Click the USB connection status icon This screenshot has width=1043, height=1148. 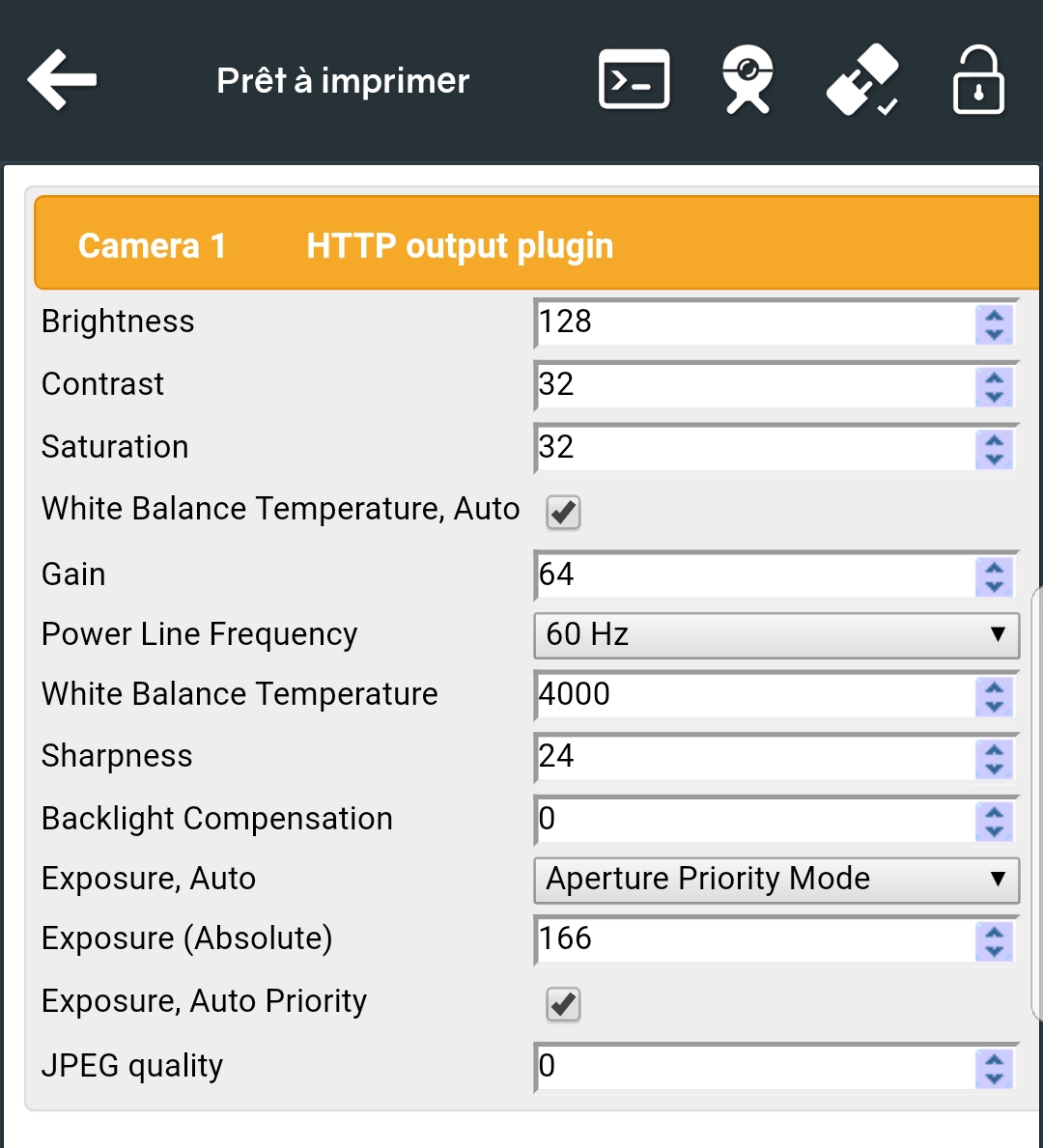tap(862, 80)
